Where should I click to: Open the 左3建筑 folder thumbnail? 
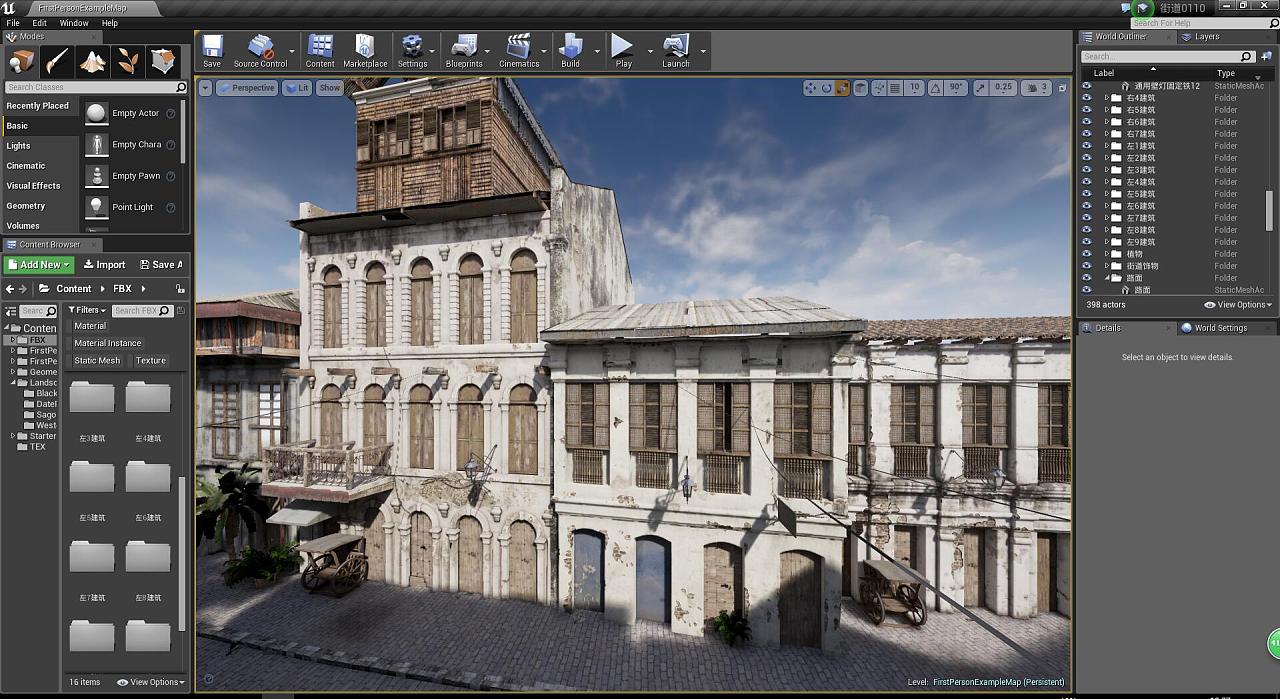pos(92,399)
